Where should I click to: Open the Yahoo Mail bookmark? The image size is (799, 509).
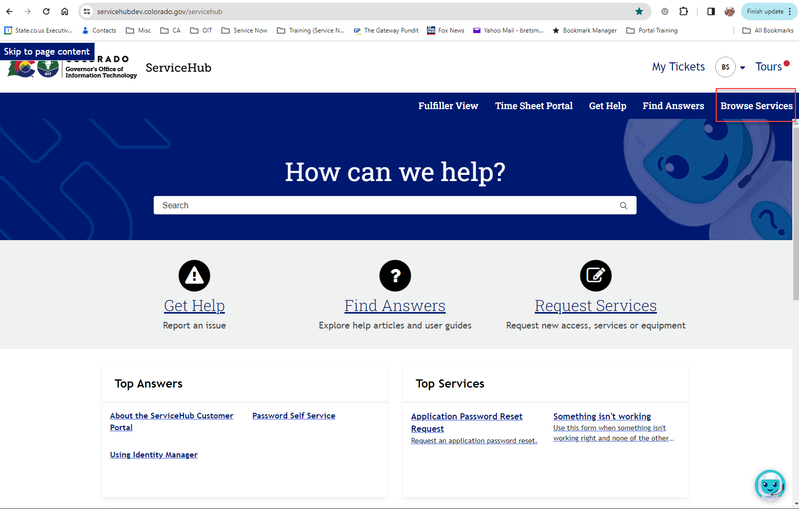[x=508, y=31]
